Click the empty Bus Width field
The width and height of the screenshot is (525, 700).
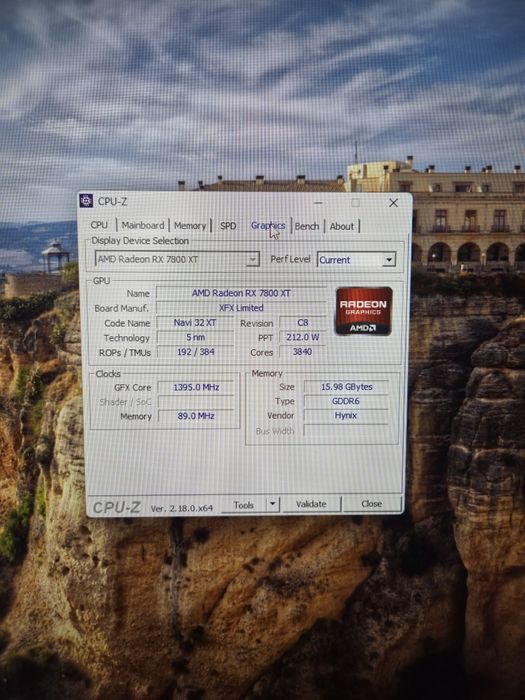[x=346, y=430]
